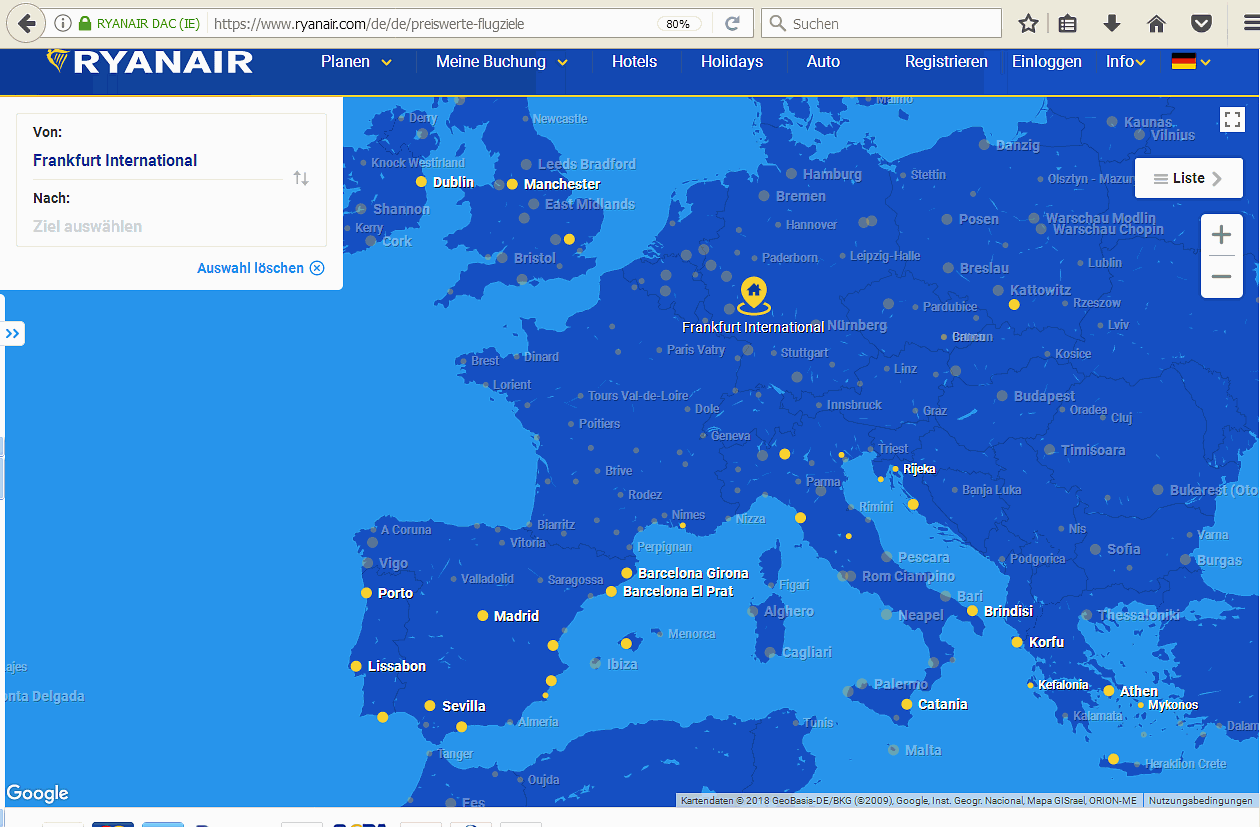Select the Dublin destination dot
Image resolution: width=1260 pixels, height=827 pixels.
click(x=421, y=182)
